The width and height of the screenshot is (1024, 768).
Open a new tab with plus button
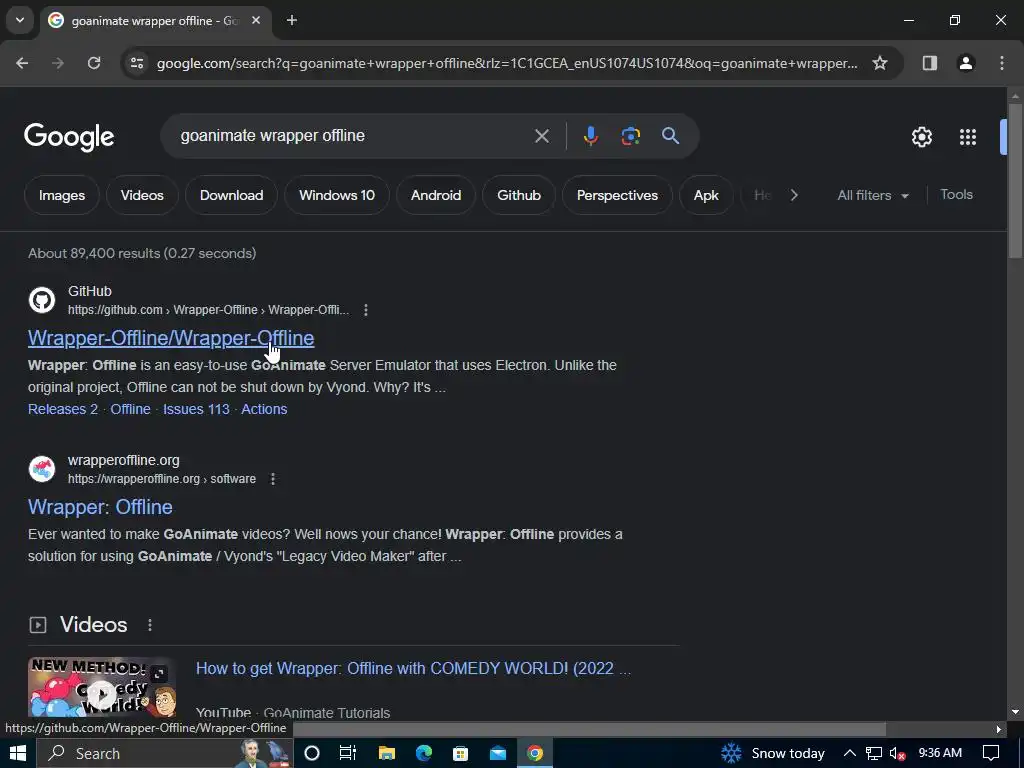pyautogui.click(x=292, y=20)
